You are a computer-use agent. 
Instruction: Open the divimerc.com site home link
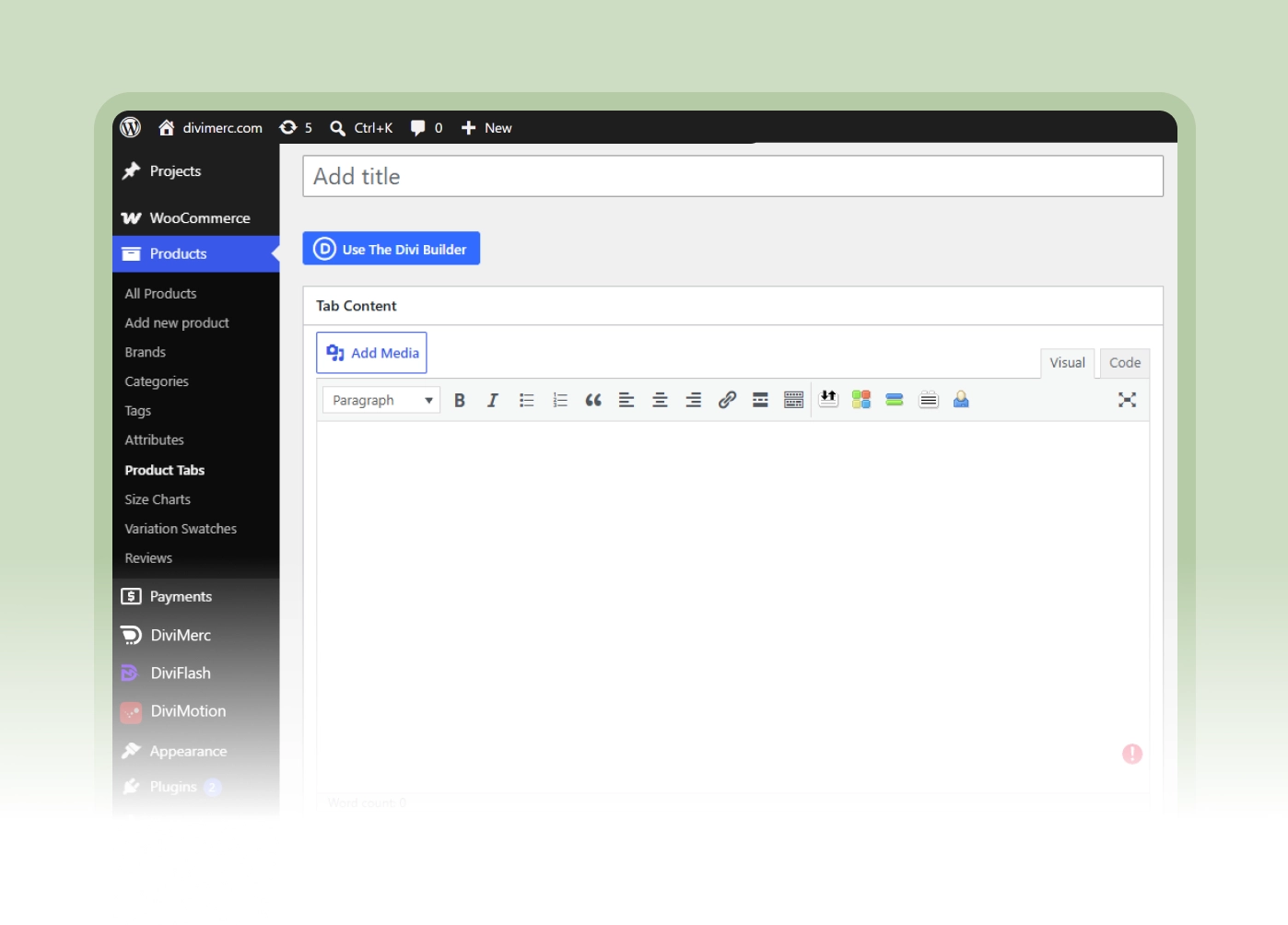click(210, 127)
